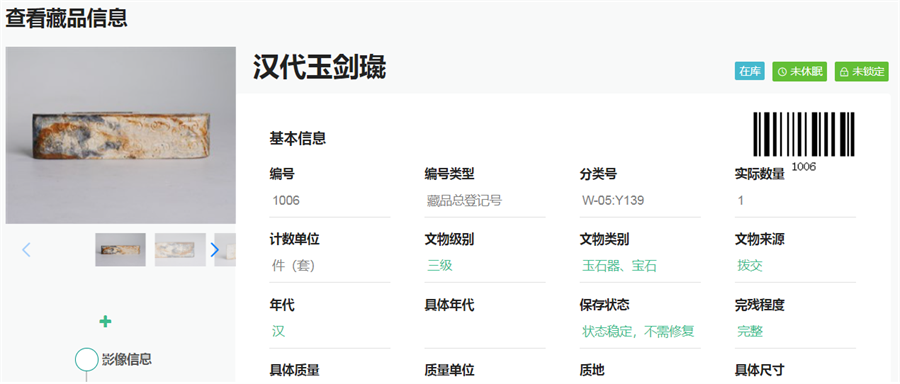Click the 未休眠 status button
Screen dimensions: 900x384
click(800, 72)
